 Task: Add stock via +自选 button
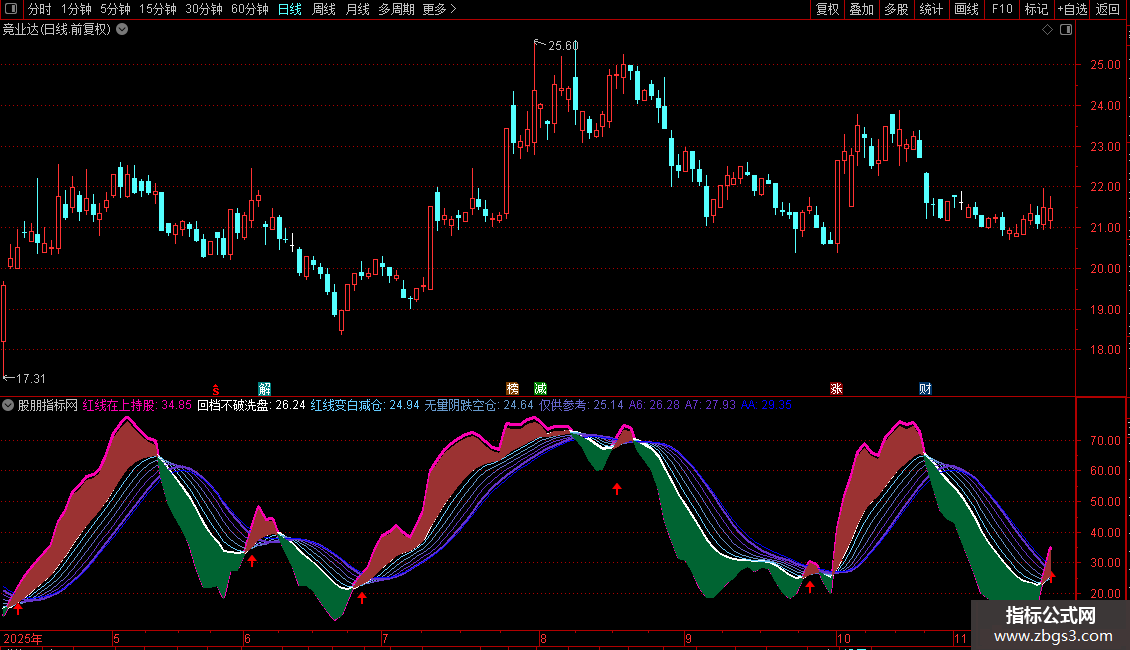pos(1072,9)
